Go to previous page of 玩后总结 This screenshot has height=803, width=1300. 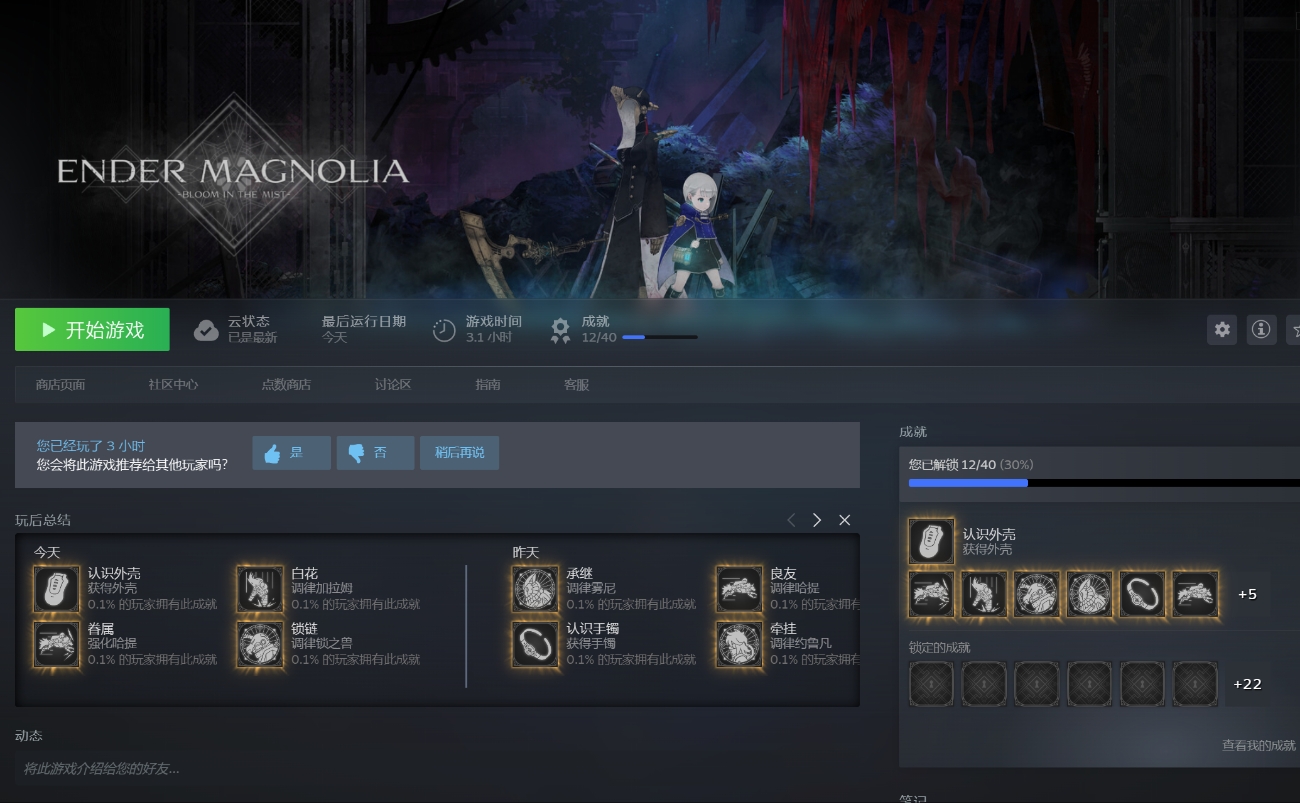791,520
